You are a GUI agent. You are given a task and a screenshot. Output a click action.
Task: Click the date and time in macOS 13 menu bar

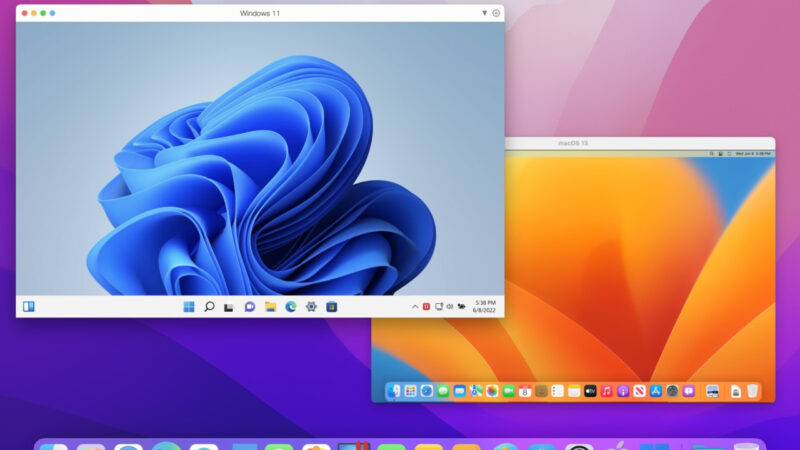click(753, 154)
